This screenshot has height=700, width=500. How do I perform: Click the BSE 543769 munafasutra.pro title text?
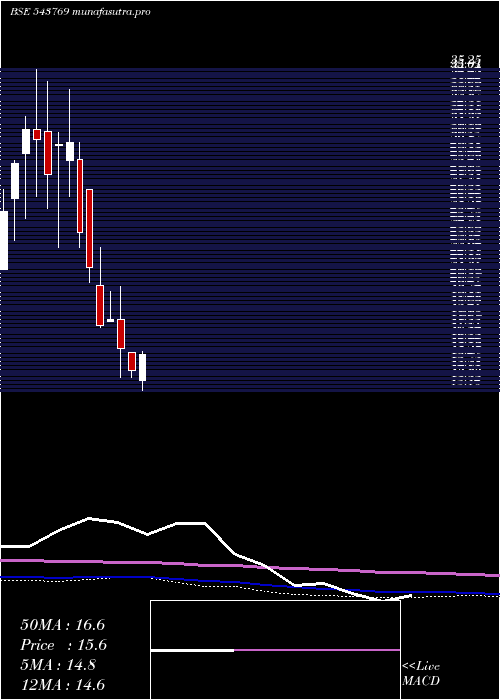coord(80,12)
